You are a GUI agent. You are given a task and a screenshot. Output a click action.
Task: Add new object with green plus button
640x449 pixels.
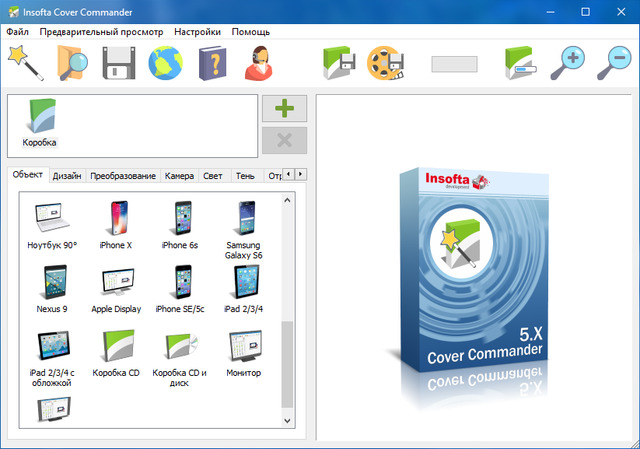click(284, 108)
